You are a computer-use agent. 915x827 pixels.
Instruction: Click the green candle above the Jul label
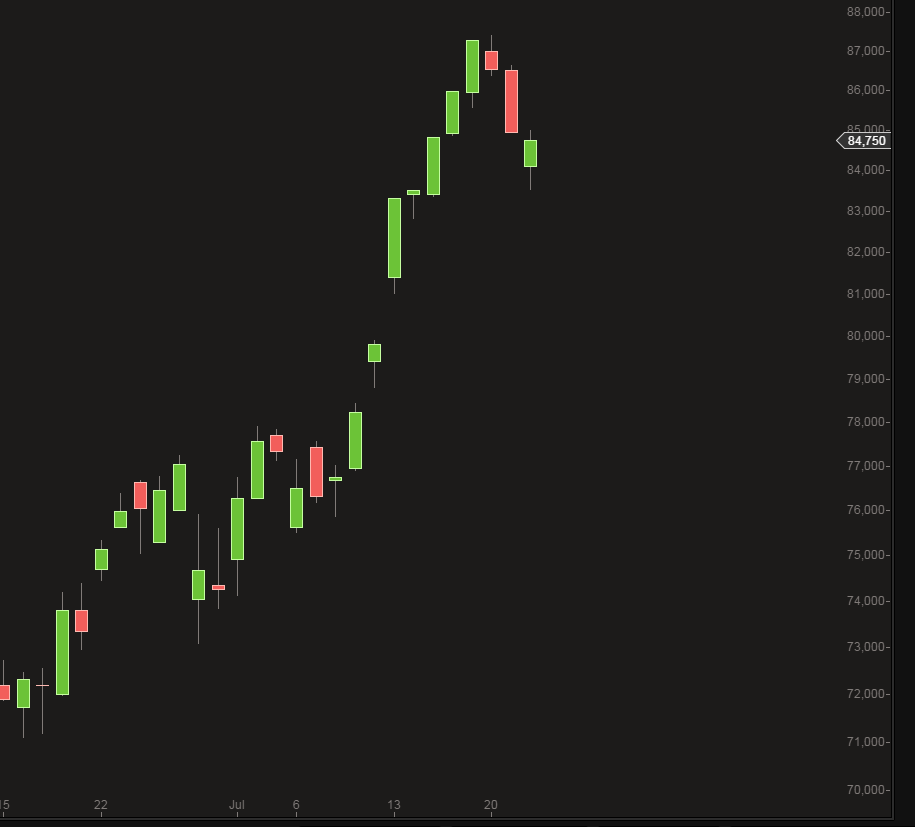[237, 529]
